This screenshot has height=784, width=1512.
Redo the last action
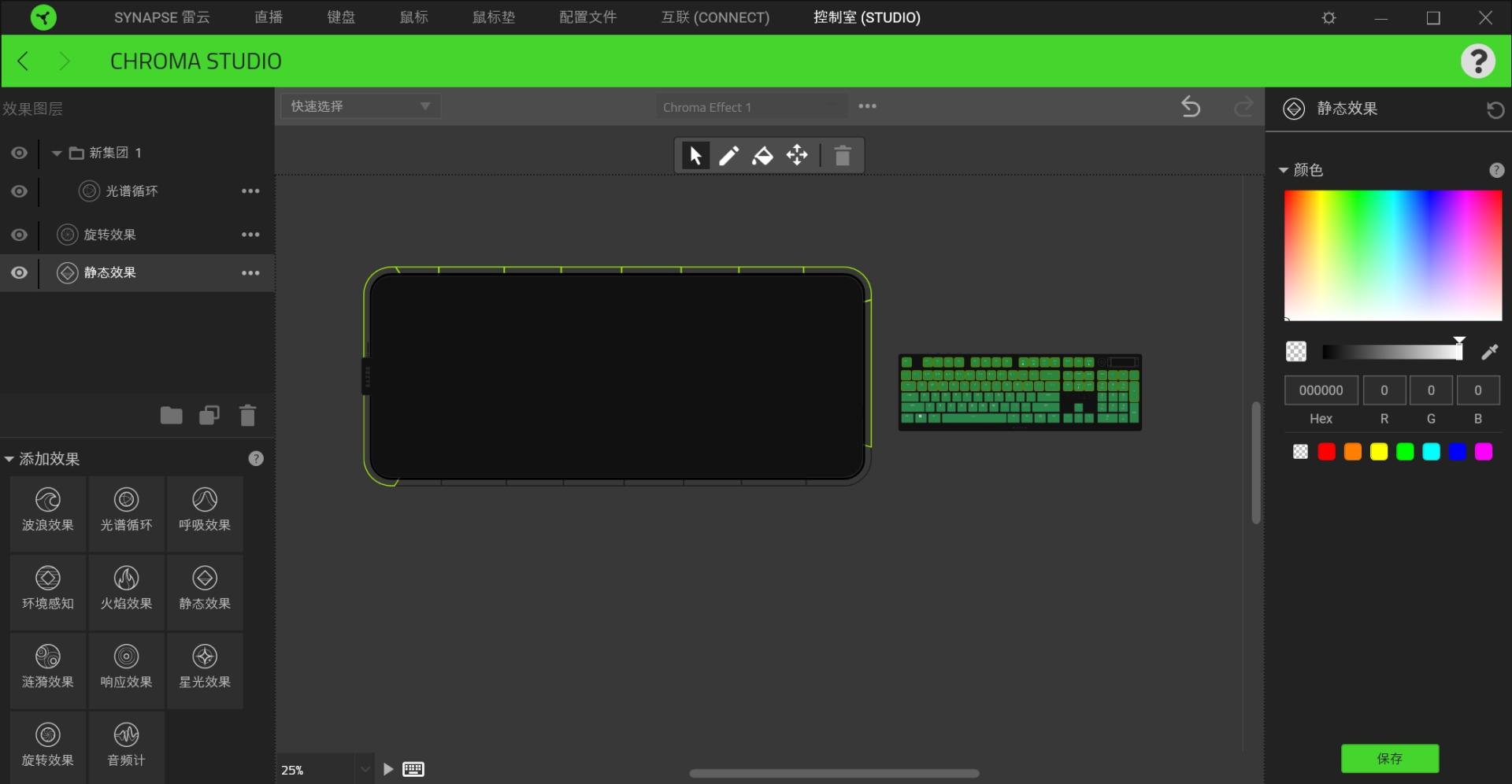pos(1243,107)
